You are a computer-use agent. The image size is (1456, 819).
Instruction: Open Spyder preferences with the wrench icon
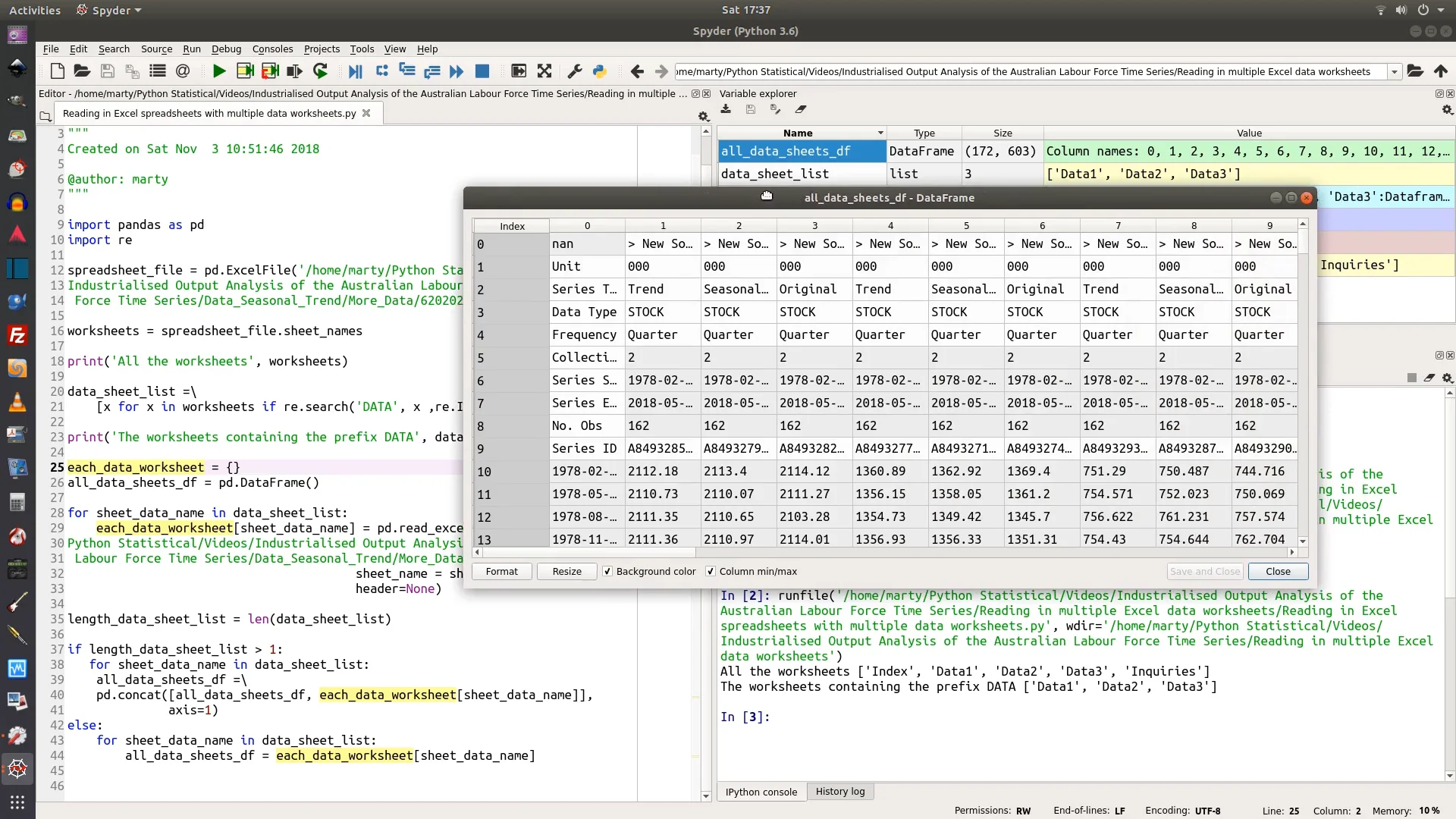(574, 71)
